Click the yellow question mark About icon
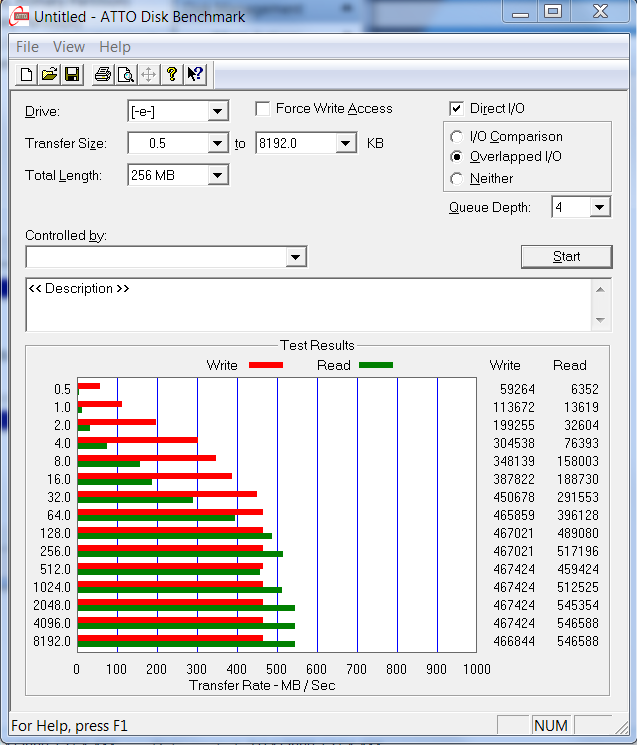 (x=172, y=74)
